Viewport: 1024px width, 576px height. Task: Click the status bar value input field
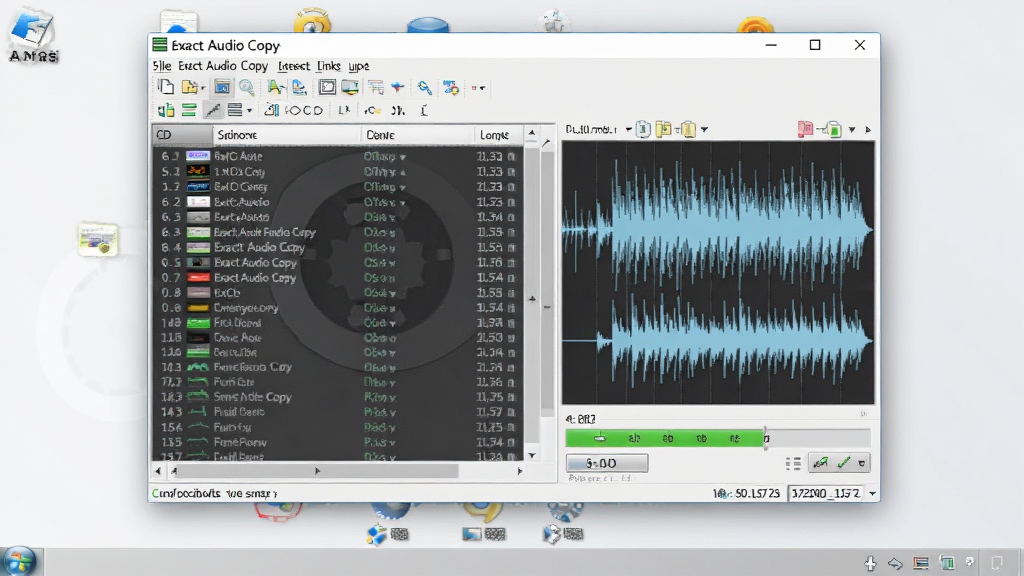[x=825, y=493]
